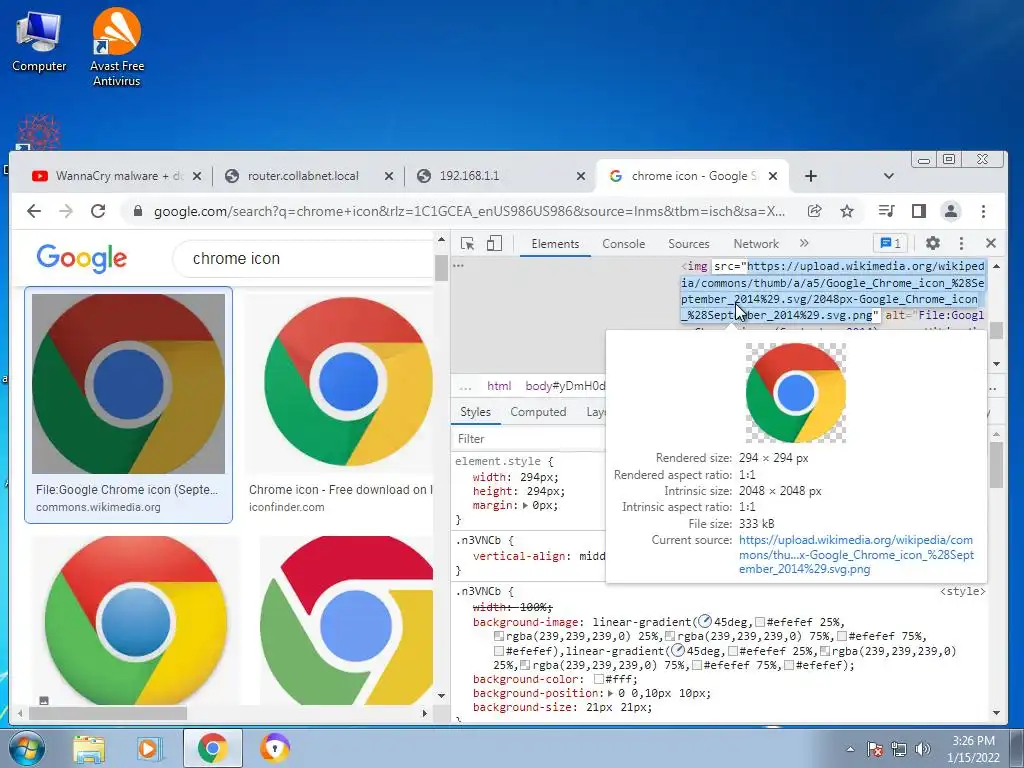This screenshot has width=1024, height=768.
Task: Reload the Google Images page
Action: (98, 211)
